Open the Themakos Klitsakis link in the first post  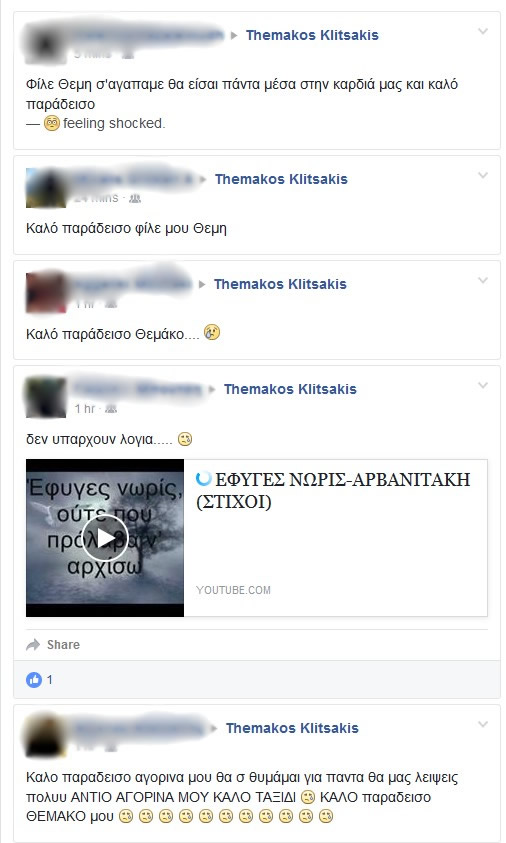tap(312, 35)
